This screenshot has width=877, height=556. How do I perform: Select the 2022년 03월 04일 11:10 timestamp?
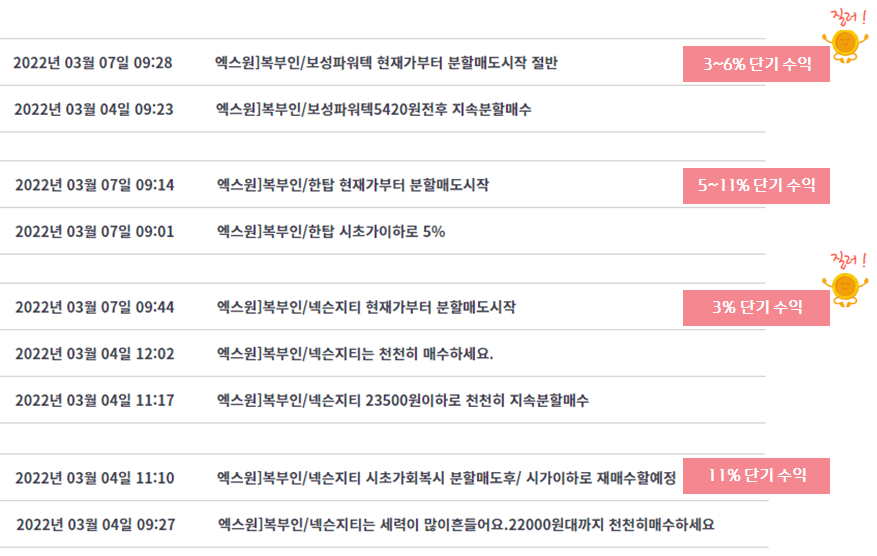(95, 478)
